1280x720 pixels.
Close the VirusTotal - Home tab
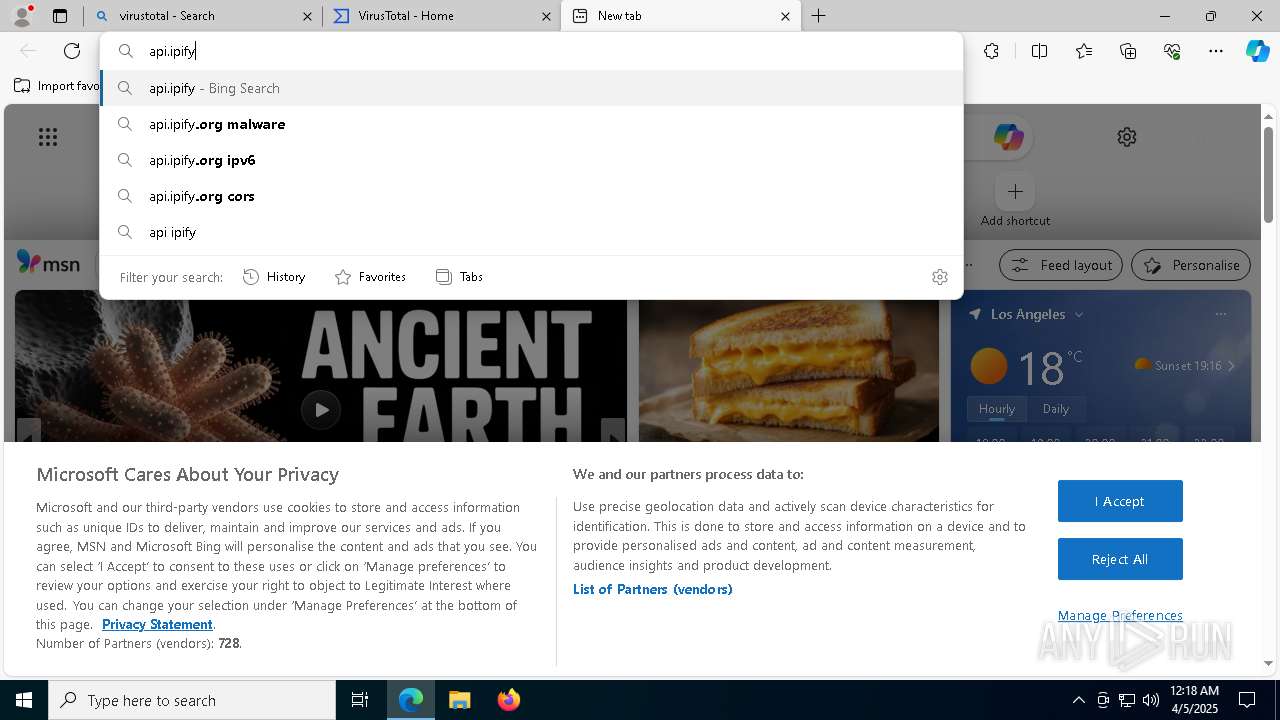click(546, 16)
